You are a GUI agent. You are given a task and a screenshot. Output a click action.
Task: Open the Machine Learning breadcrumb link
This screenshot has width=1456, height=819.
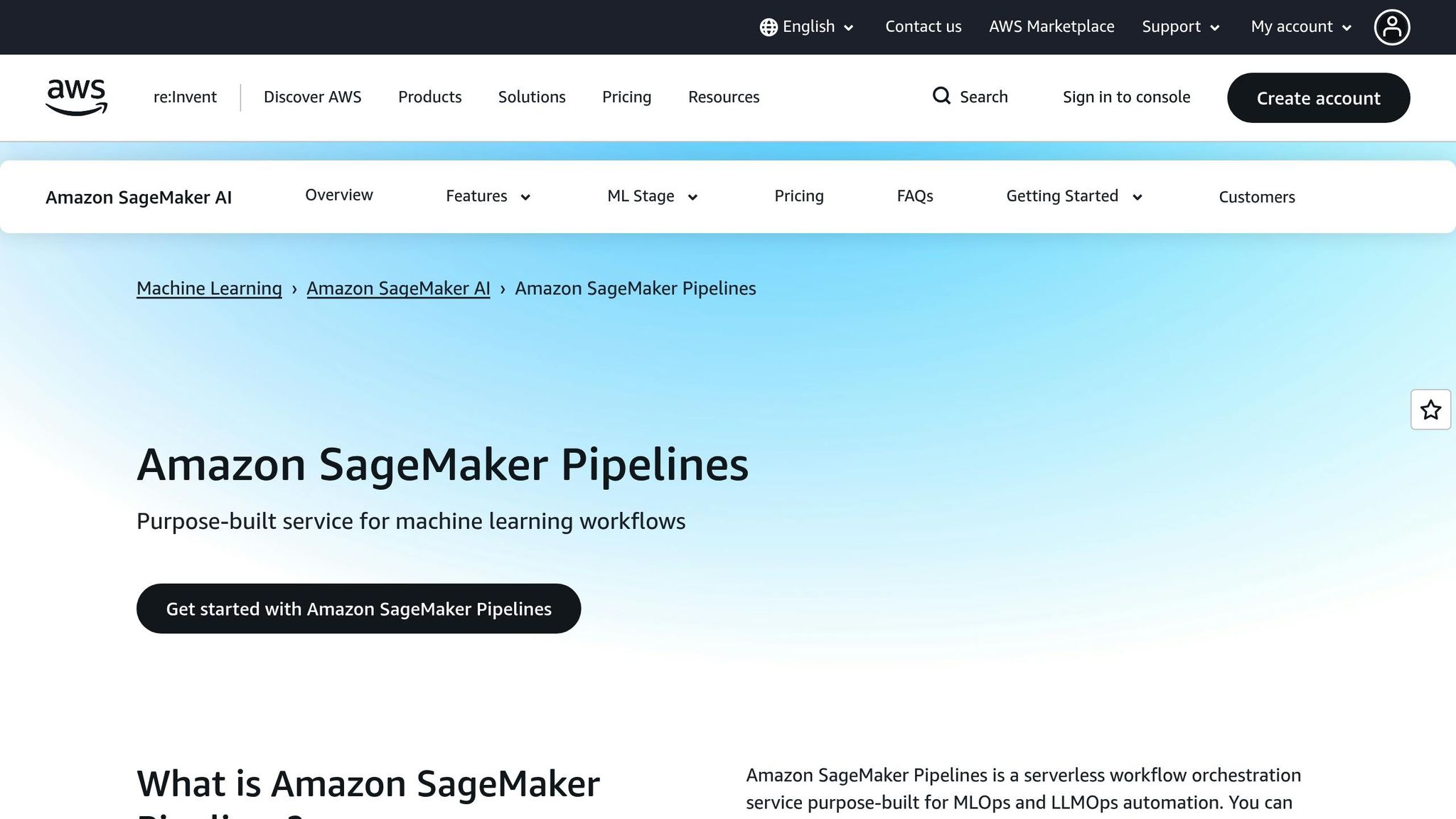coord(208,289)
